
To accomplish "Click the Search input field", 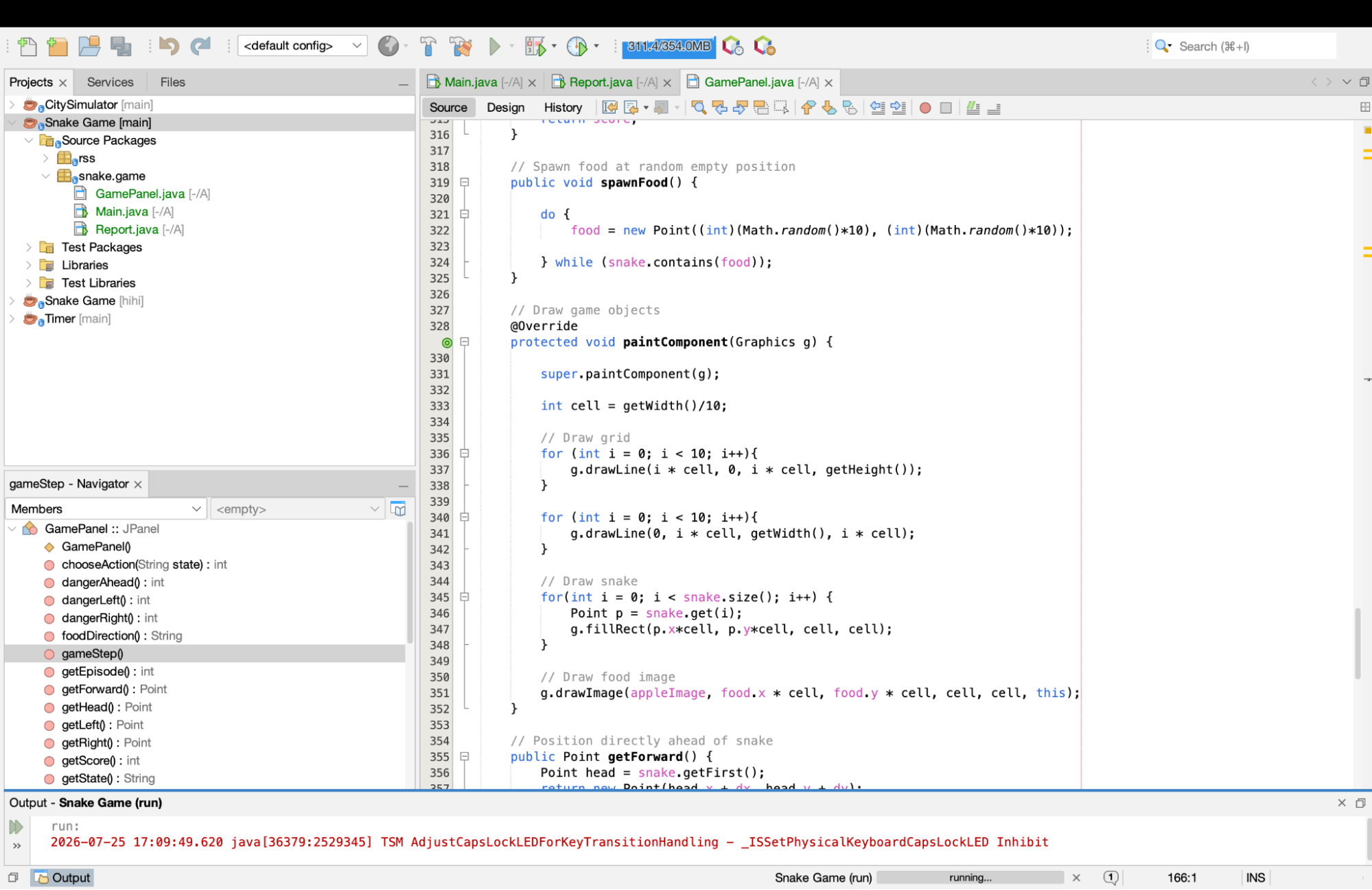I will point(1255,46).
